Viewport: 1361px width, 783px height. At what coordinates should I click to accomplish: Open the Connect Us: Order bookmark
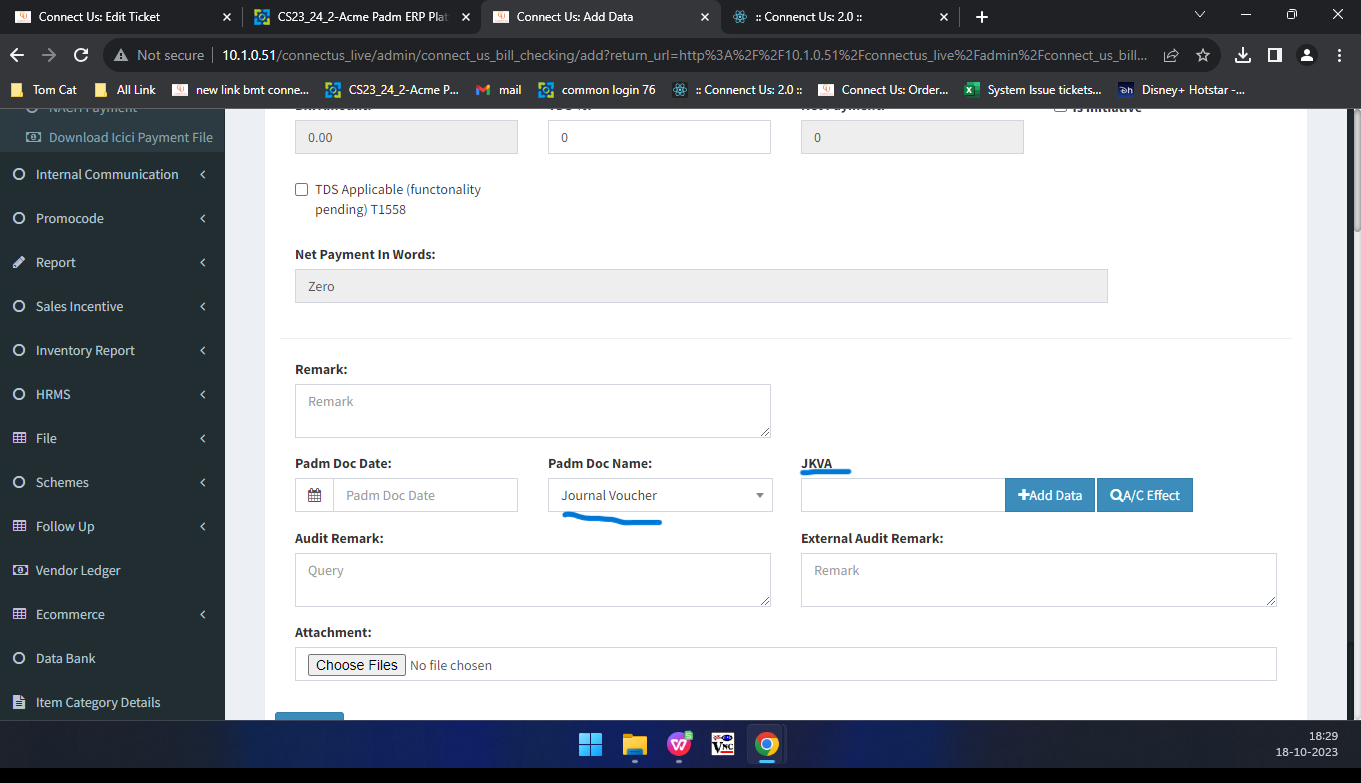click(x=883, y=89)
